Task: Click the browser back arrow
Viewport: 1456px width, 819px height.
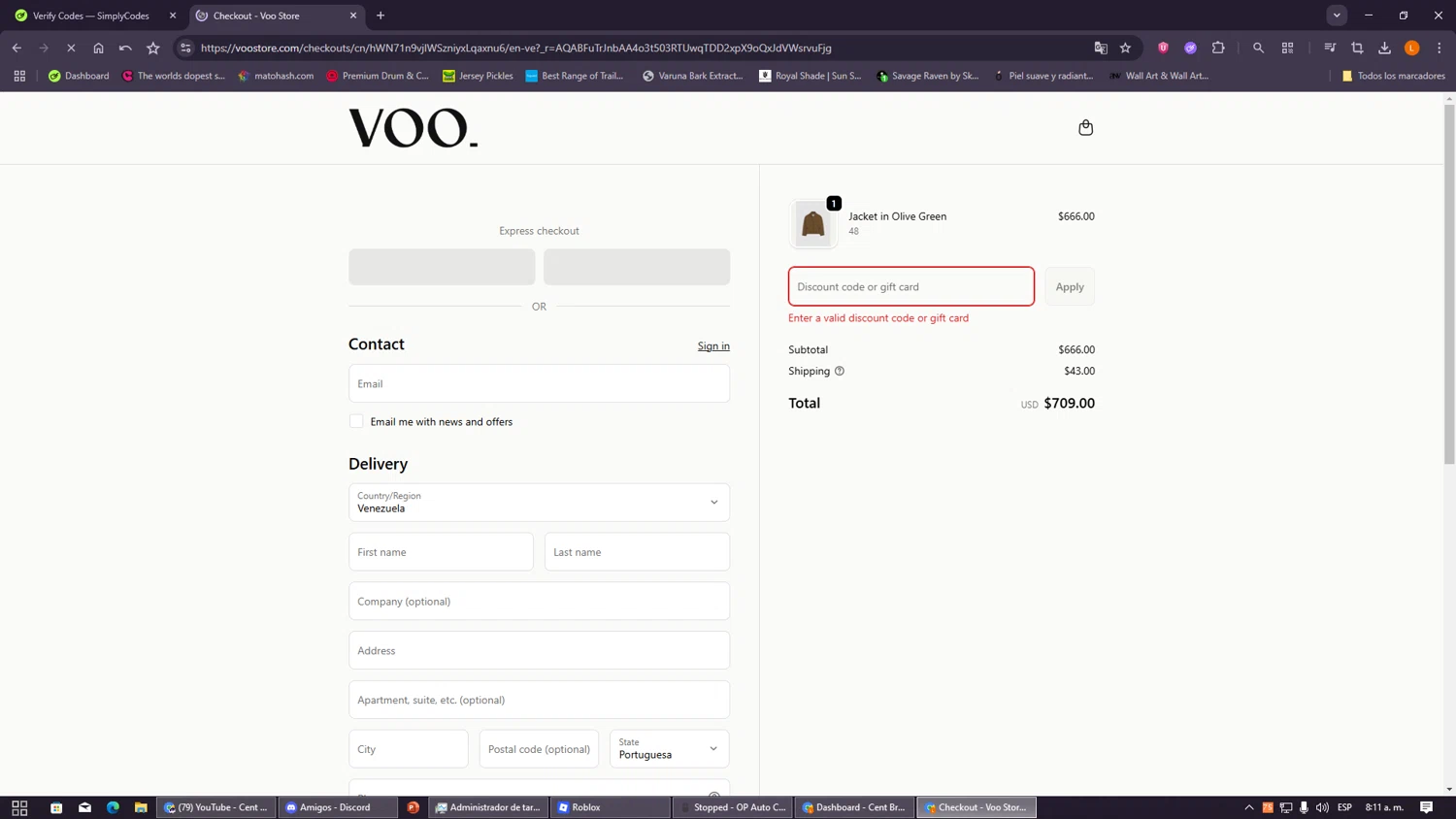Action: 17,48
